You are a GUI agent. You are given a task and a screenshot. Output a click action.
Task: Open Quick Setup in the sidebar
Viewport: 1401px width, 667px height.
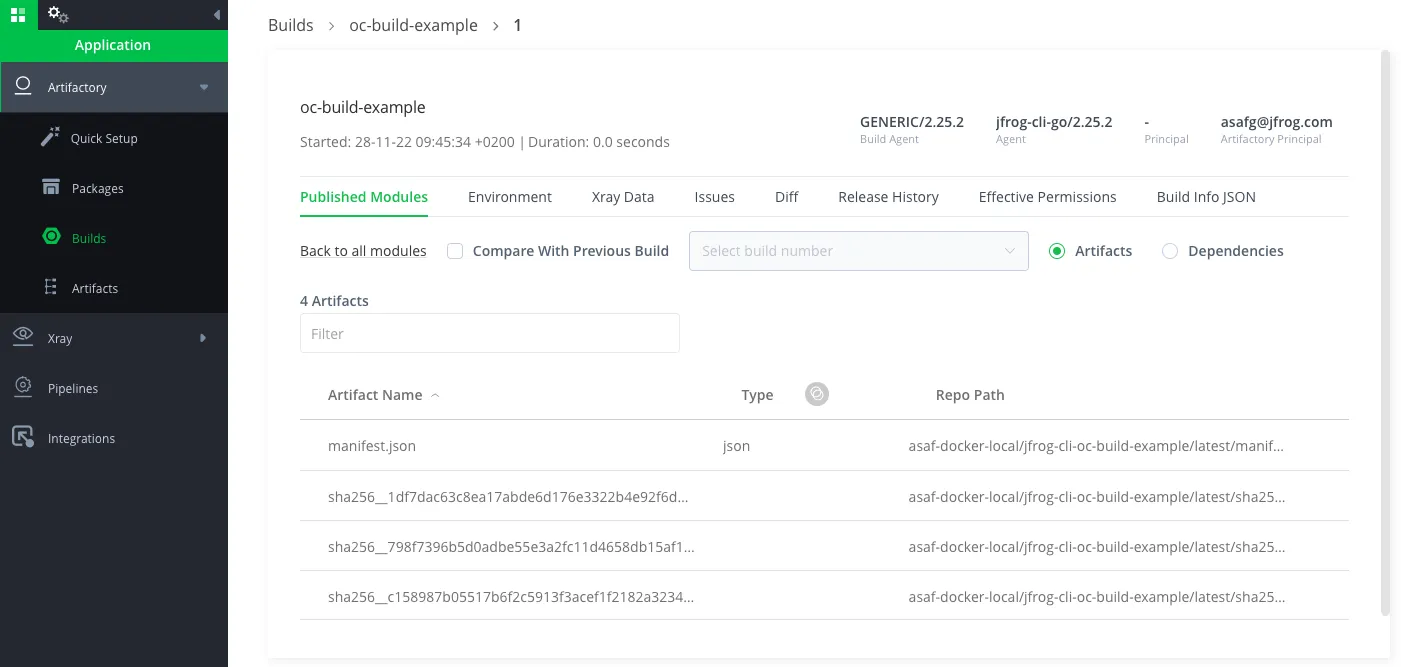tap(104, 138)
